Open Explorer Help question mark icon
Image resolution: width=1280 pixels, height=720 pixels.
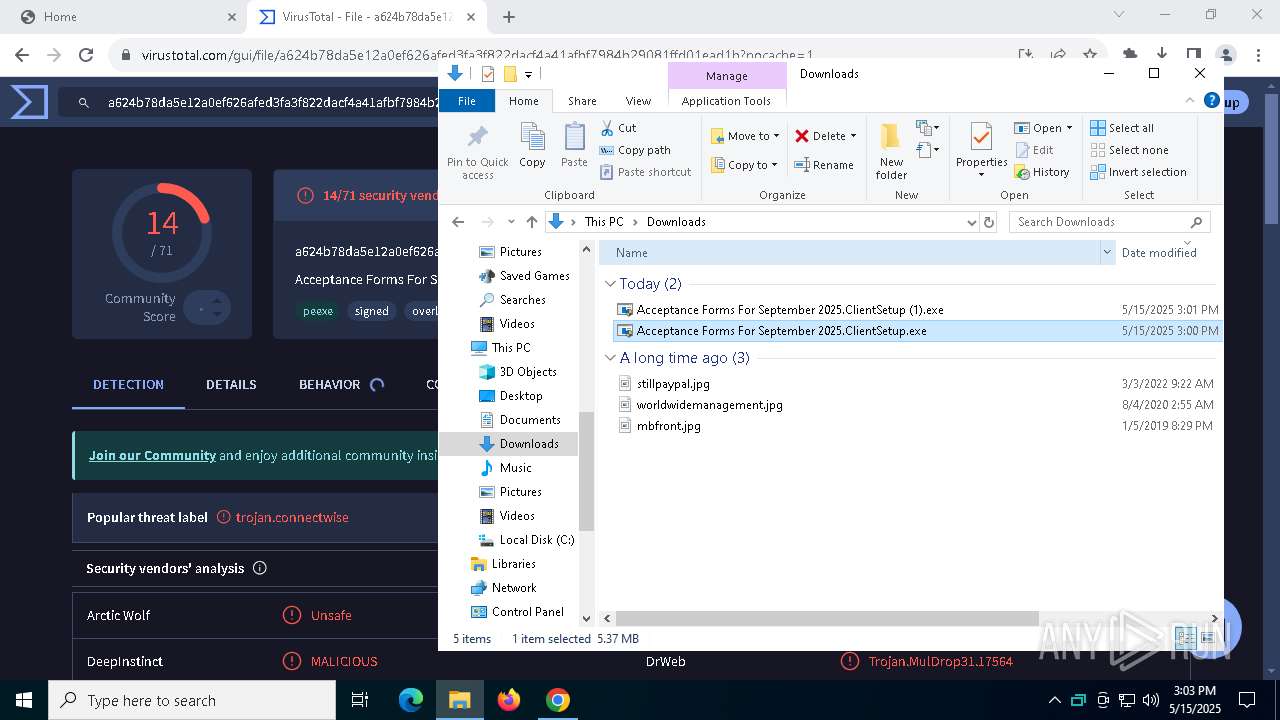click(x=1212, y=101)
